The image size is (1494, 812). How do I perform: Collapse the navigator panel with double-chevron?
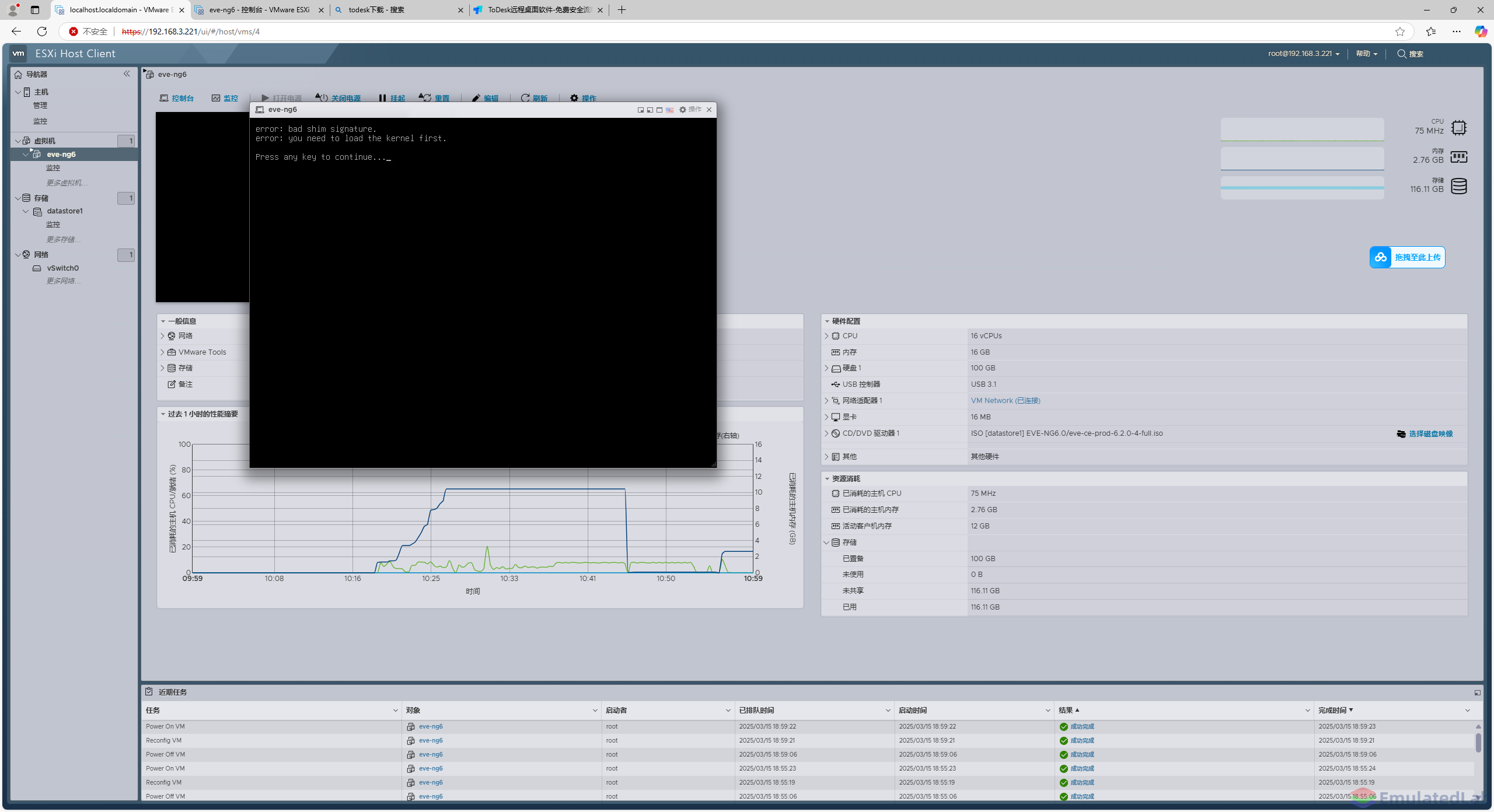point(127,73)
